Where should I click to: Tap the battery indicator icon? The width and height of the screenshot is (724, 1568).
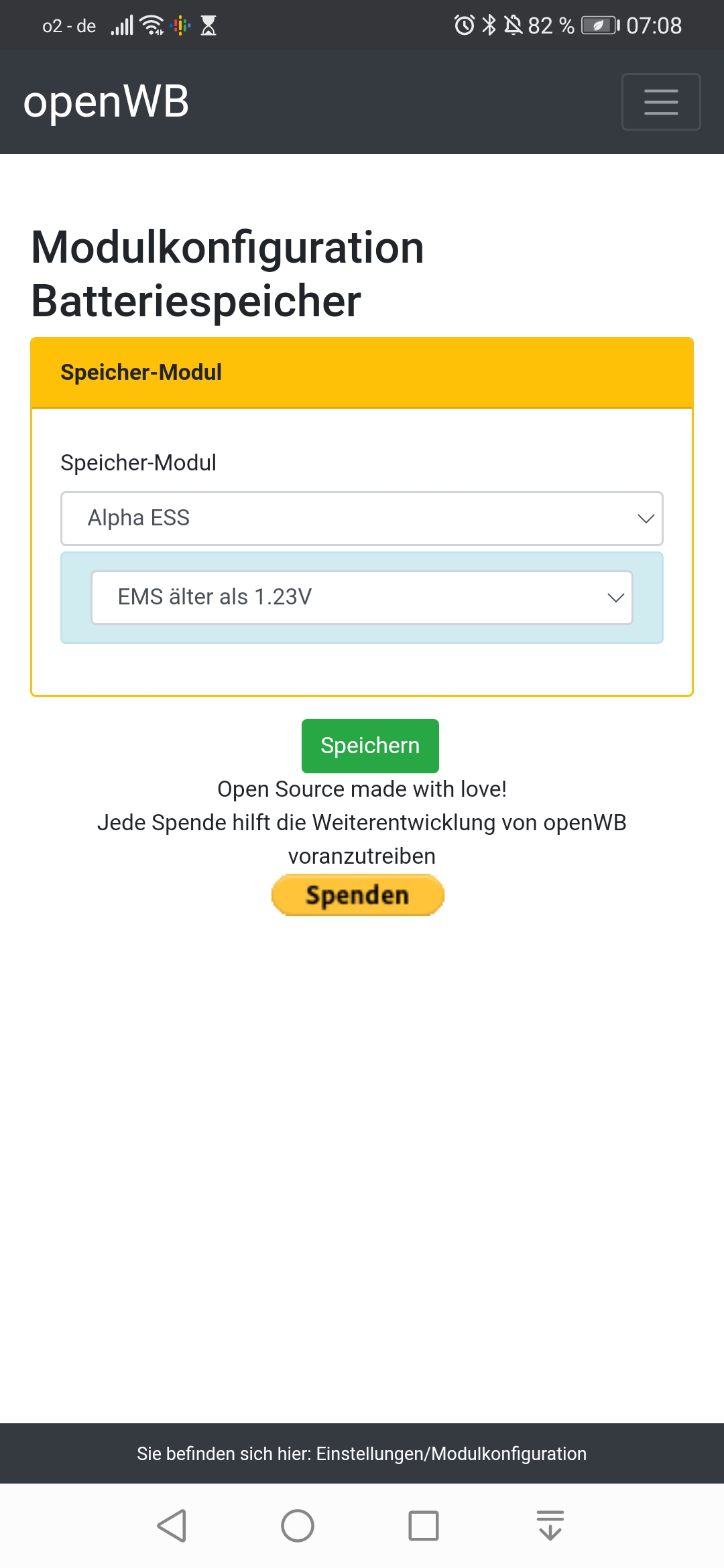[600, 25]
